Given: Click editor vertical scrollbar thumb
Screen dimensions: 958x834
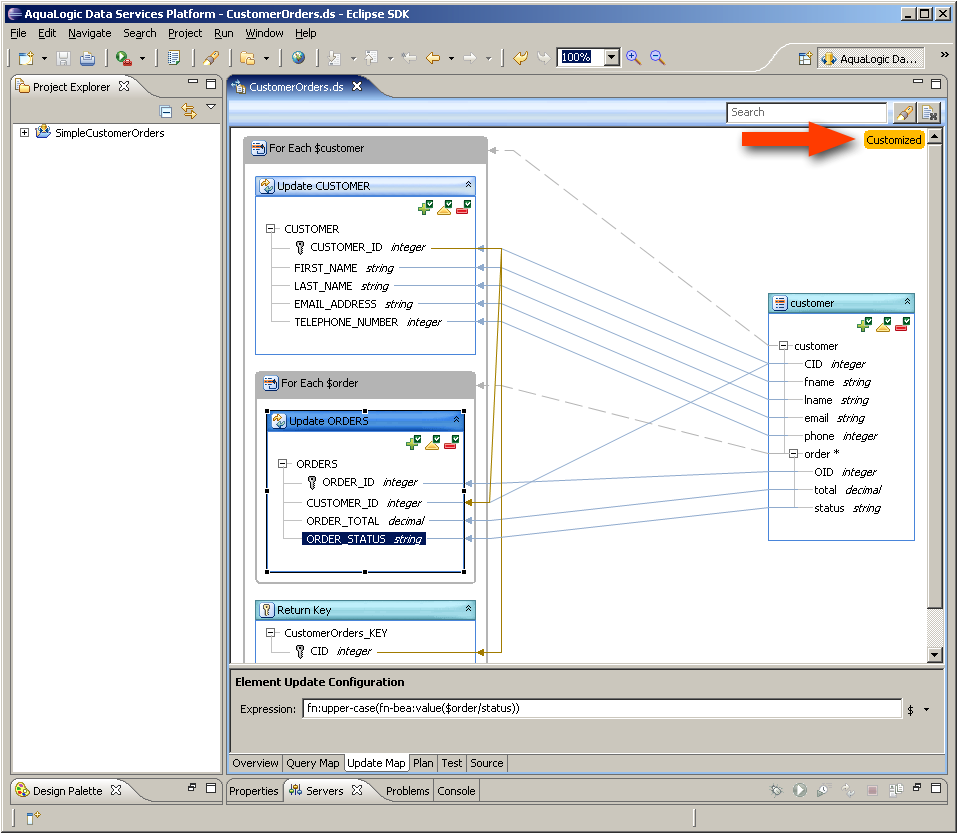Looking at the screenshot, I should click(935, 376).
